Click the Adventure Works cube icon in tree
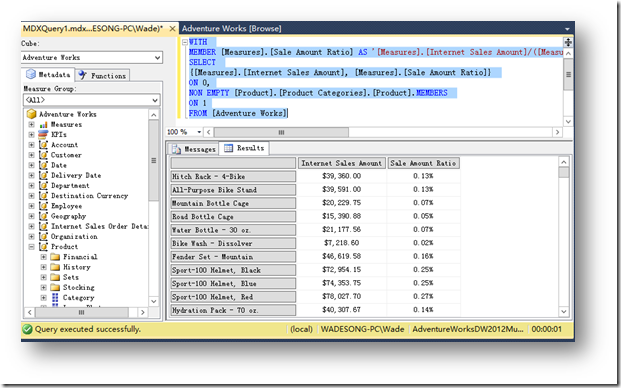 31,114
